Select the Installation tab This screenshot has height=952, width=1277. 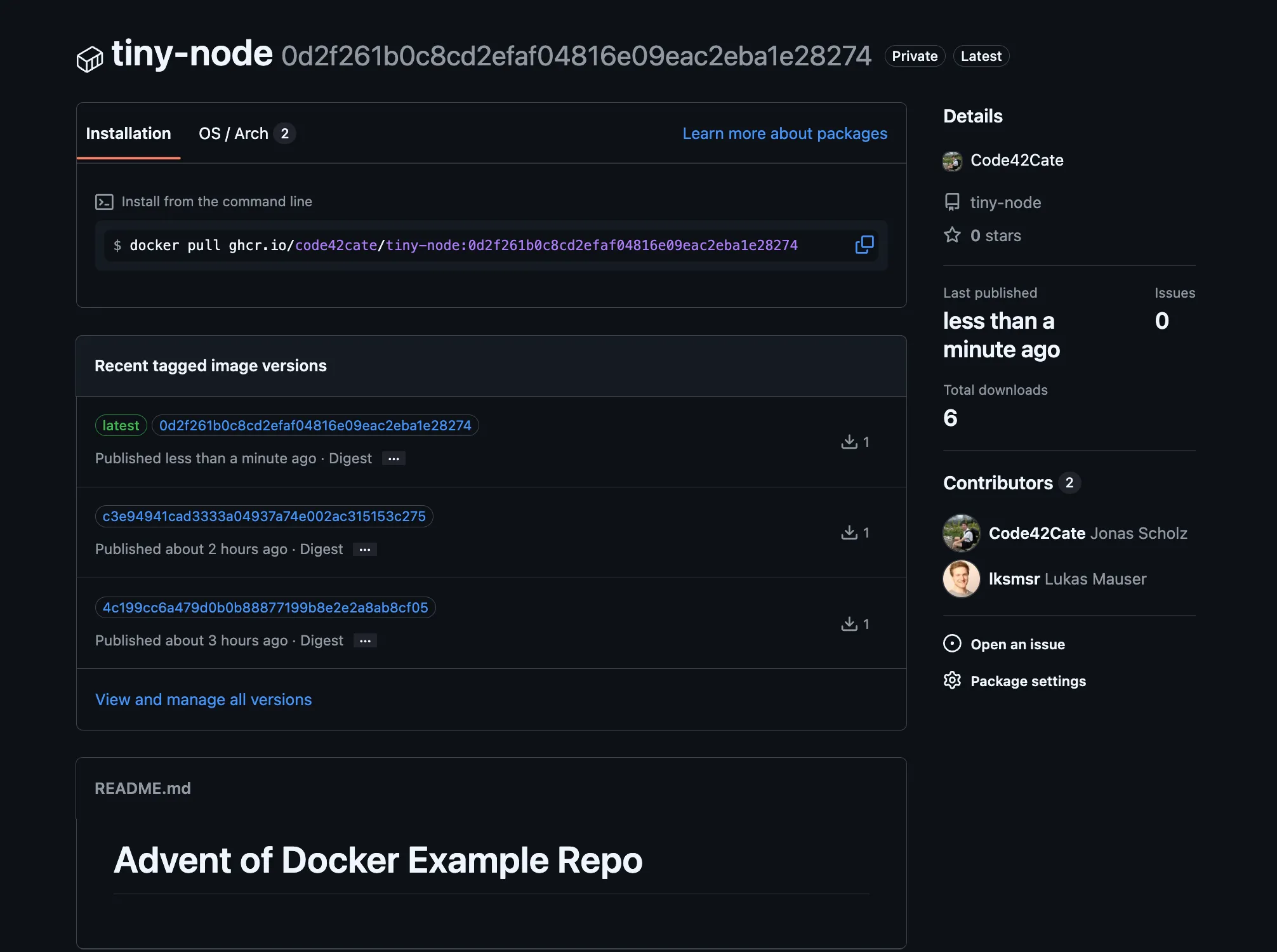[x=128, y=133]
